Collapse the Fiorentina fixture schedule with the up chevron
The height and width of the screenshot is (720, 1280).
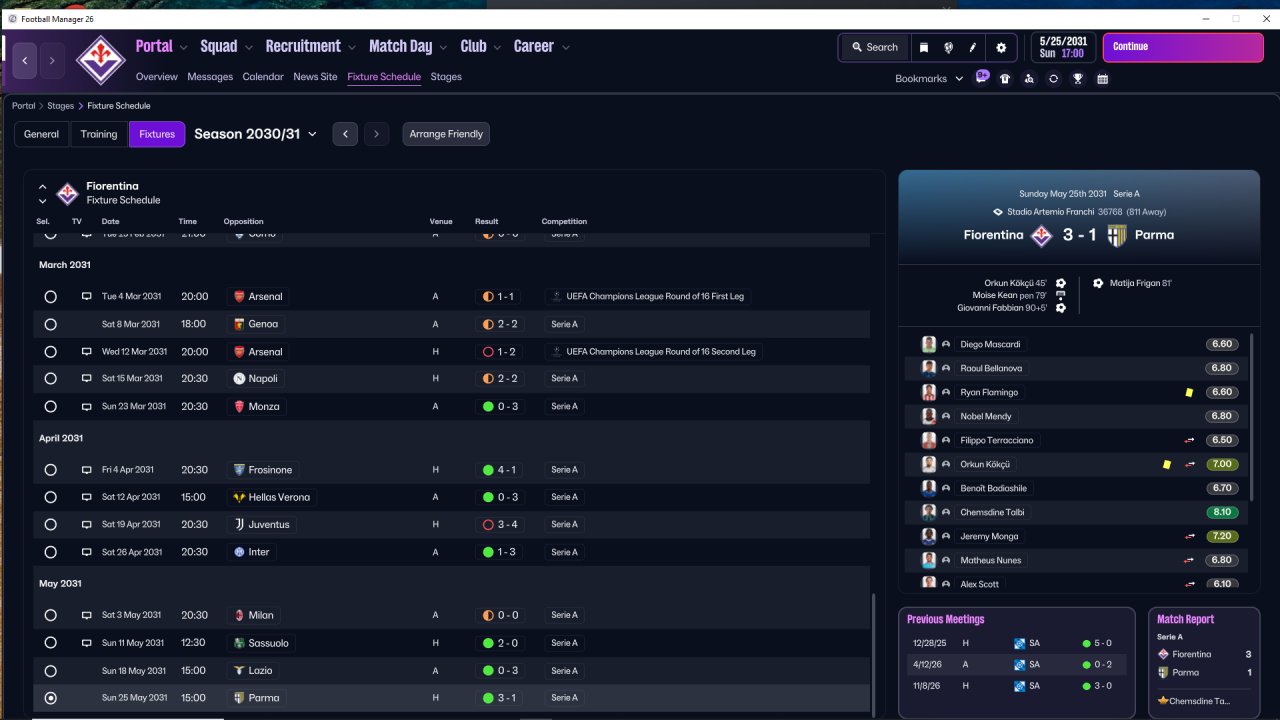(43, 187)
